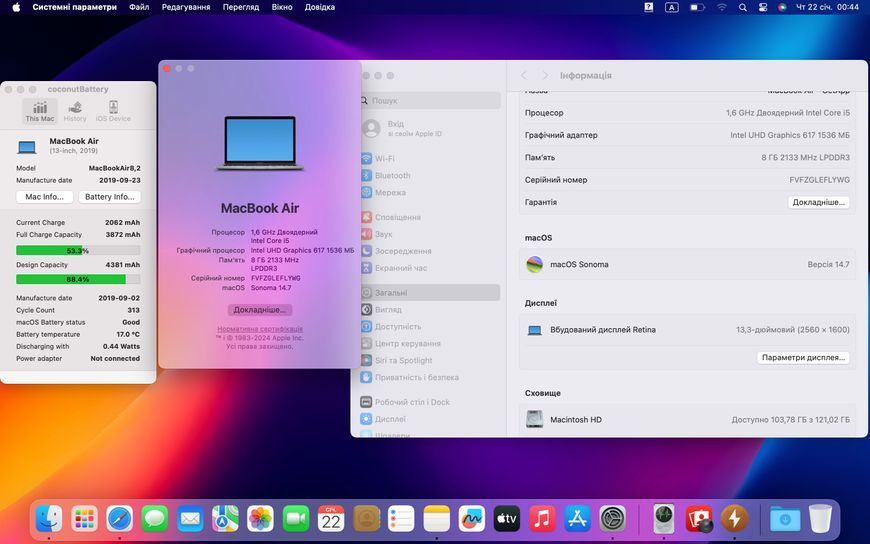Screen dimensions: 870x544
Task: Click Параметри дисплея... button
Action: pyautogui.click(x=803, y=357)
